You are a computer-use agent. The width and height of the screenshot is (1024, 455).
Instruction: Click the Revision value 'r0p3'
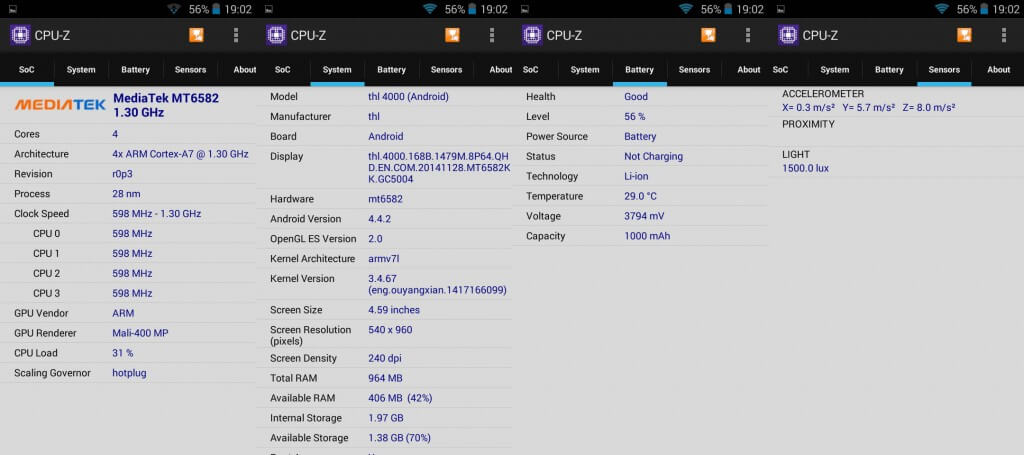(x=123, y=174)
